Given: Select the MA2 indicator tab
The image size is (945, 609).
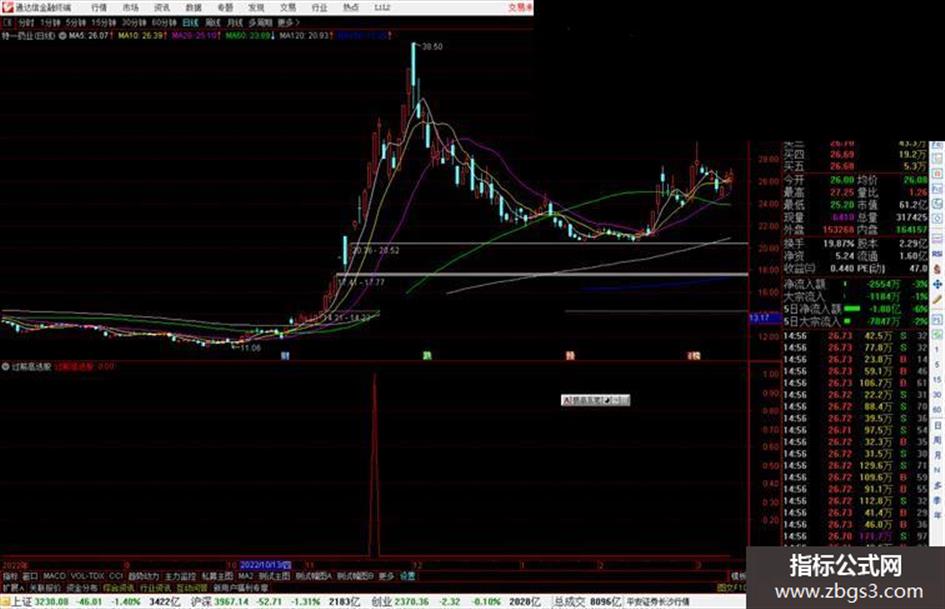Looking at the screenshot, I should point(245,576).
